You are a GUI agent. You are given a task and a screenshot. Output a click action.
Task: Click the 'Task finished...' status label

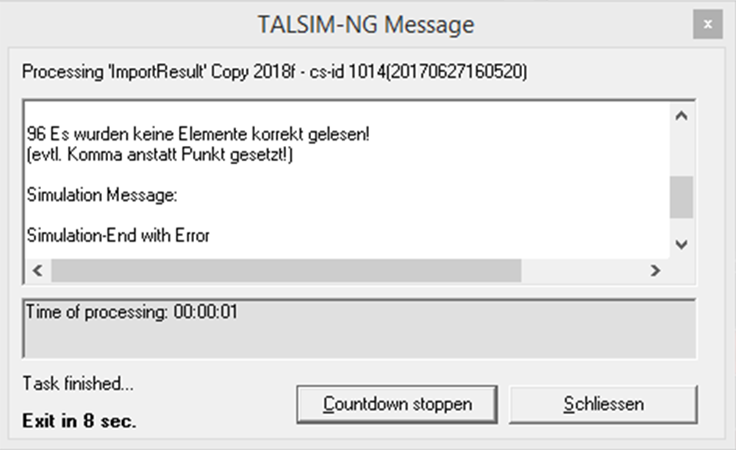pos(77,382)
